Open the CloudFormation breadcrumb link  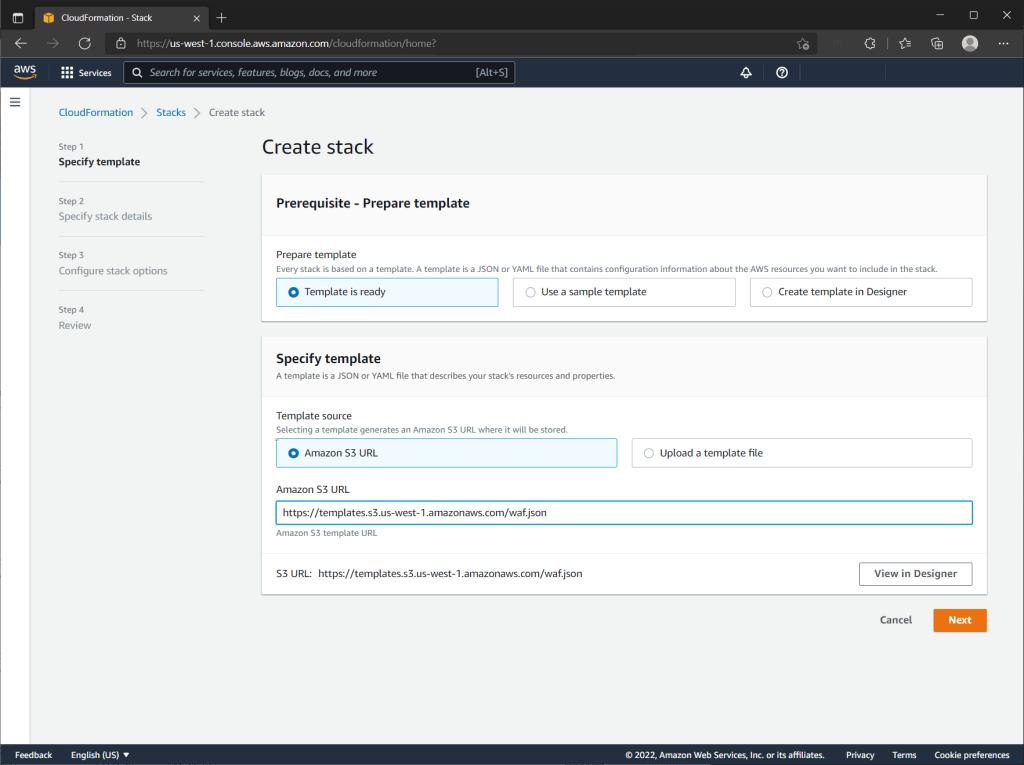coord(95,113)
